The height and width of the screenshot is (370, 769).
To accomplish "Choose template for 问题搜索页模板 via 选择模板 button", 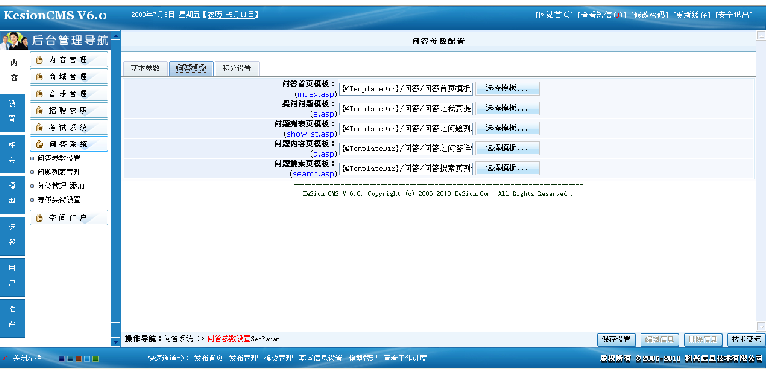I will click(x=508, y=168).
